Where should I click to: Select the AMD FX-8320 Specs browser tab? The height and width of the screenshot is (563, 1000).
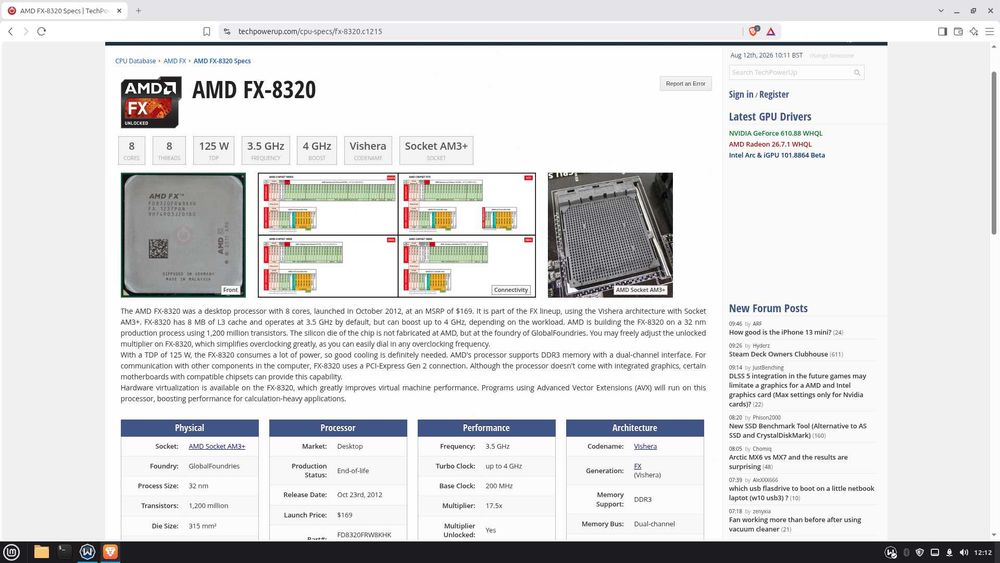(64, 11)
